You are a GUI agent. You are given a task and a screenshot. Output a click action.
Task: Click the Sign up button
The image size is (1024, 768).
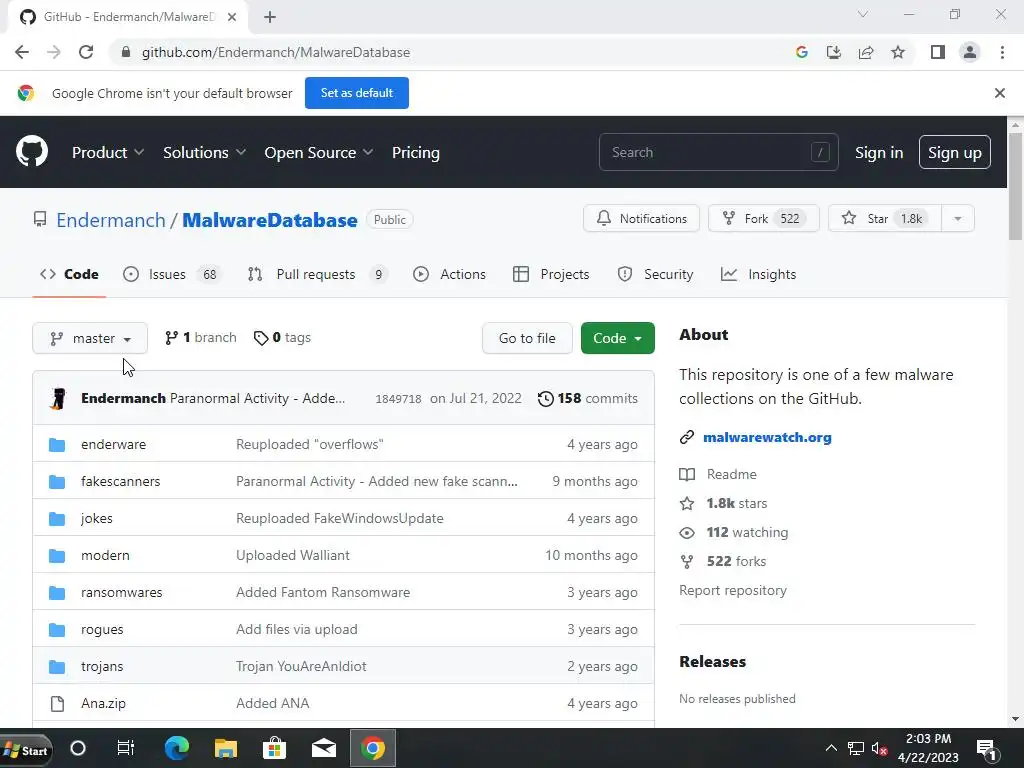(955, 152)
